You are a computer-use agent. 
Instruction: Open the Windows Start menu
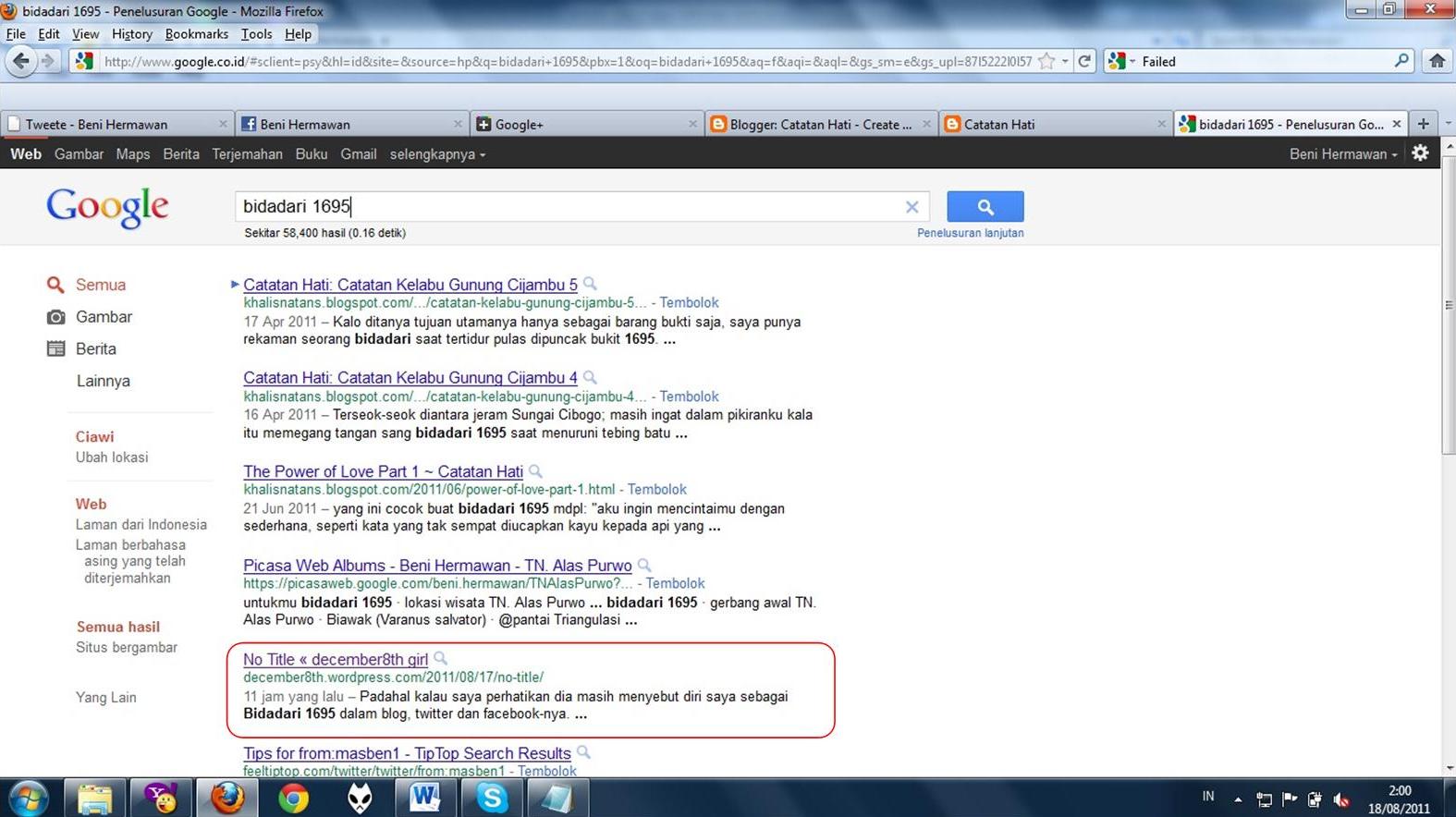28,798
